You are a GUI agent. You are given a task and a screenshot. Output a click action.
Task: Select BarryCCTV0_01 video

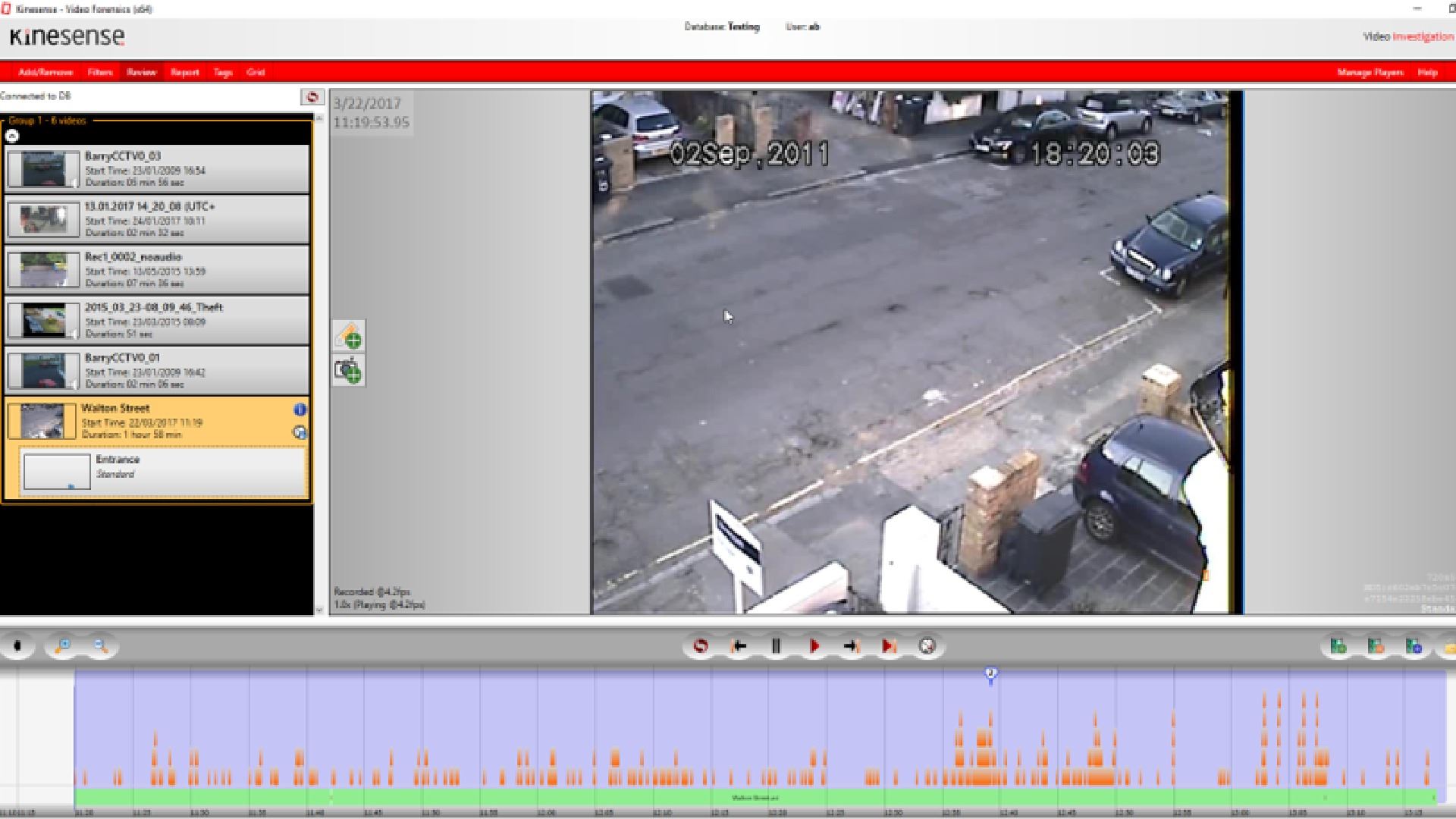[x=158, y=370]
